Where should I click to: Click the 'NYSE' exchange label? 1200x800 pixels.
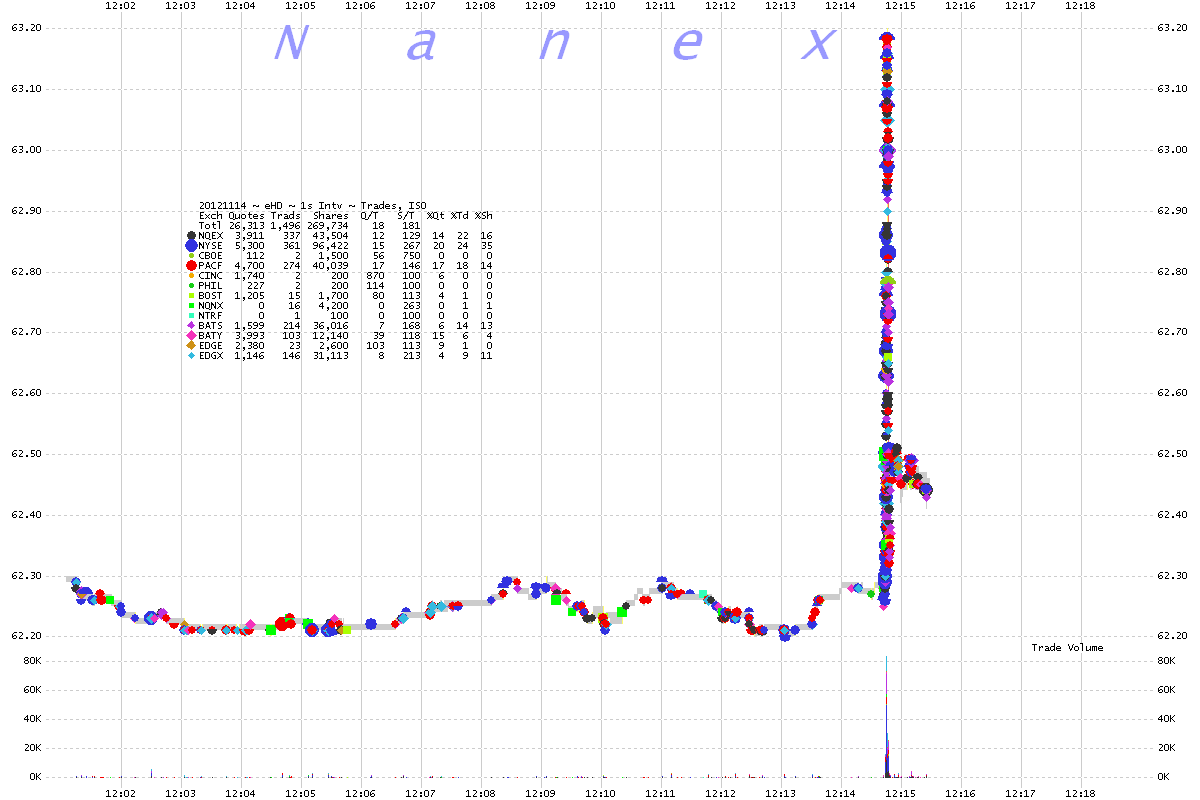(210, 246)
